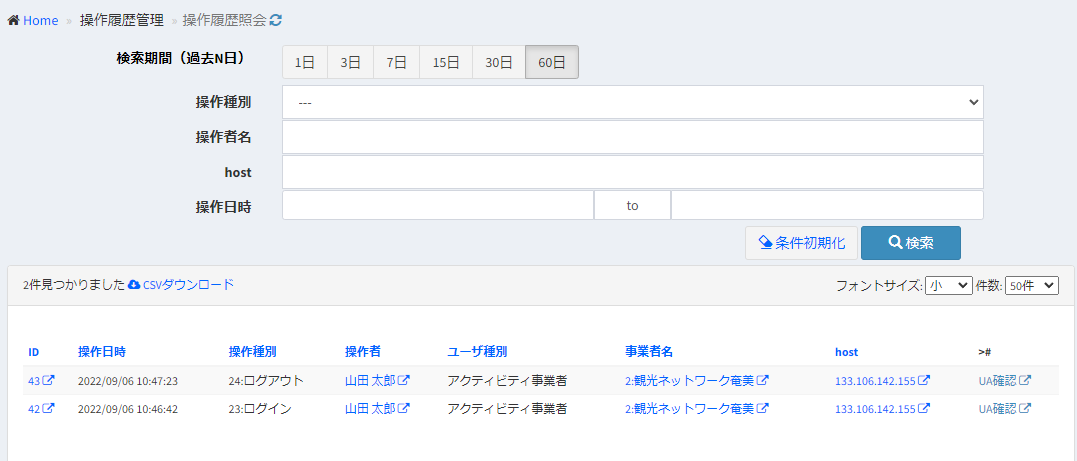
Task: Click external icon after 観光ネットワーク奄美 in row 42
Action: point(762,408)
